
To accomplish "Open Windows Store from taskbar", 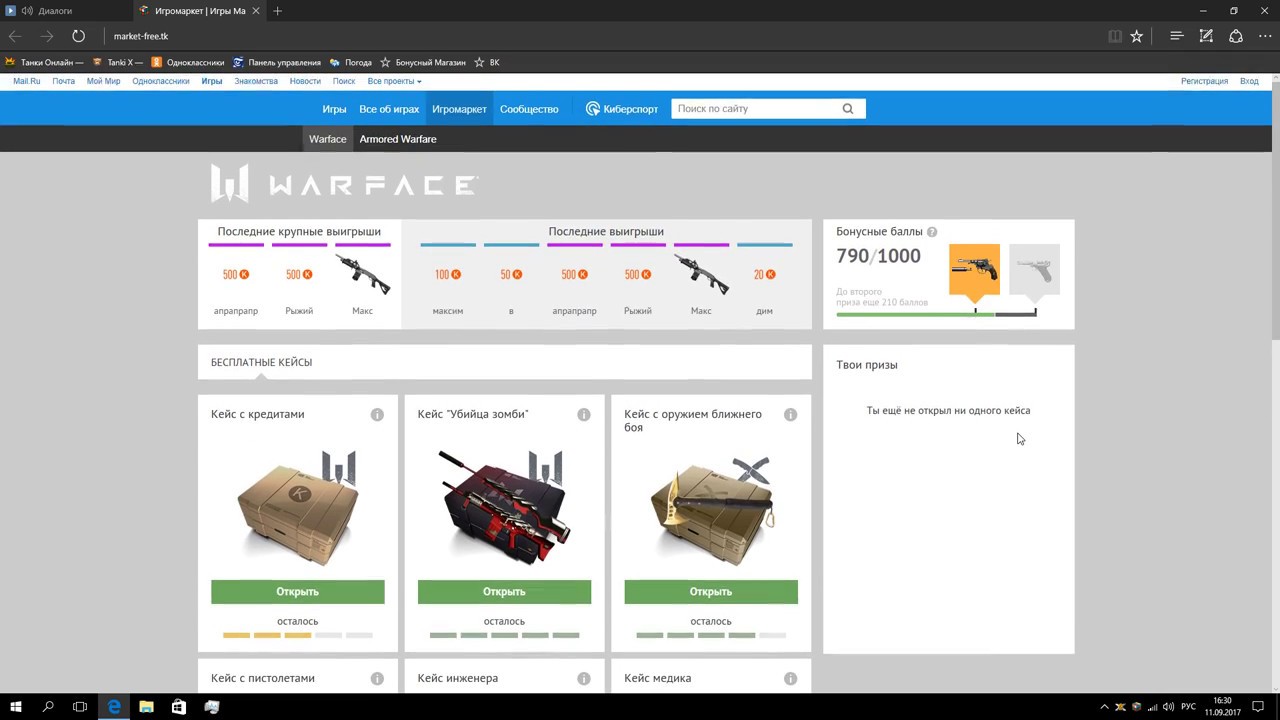I will tap(179, 707).
